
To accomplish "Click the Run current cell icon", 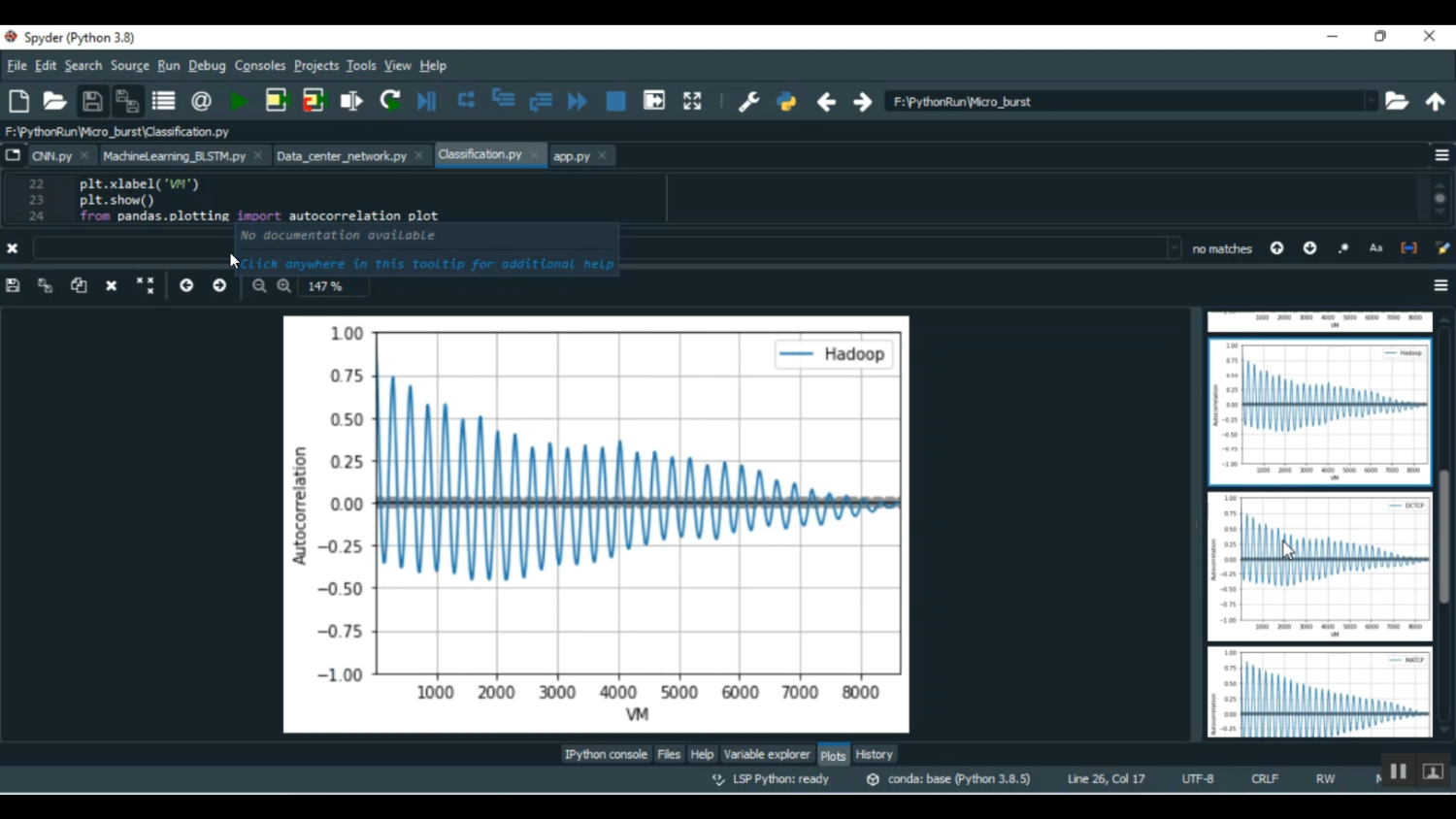I will 277,101.
